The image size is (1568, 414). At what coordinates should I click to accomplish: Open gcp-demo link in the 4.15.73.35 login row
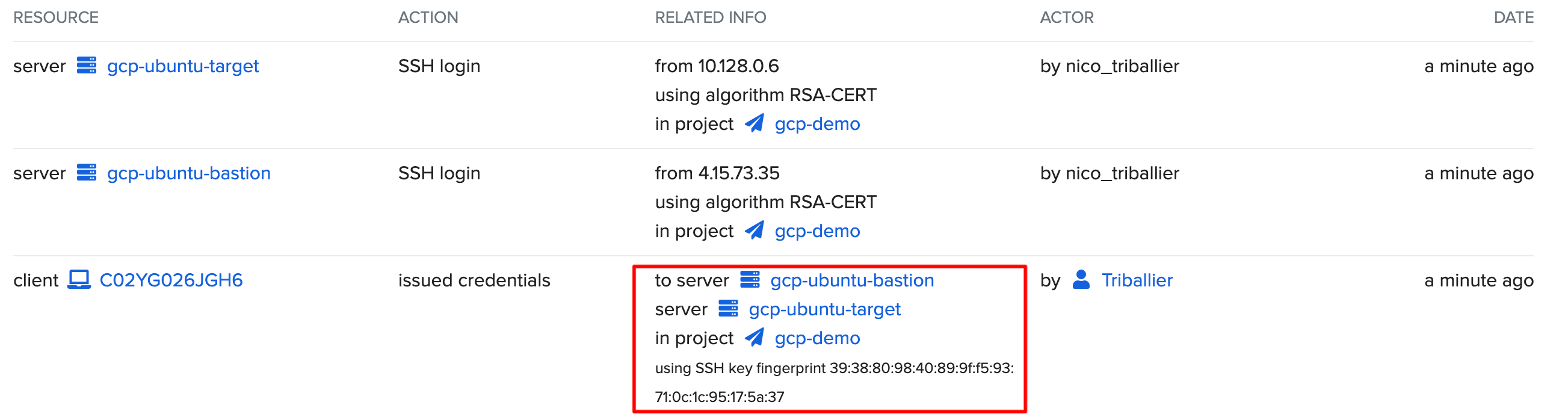coord(817,230)
